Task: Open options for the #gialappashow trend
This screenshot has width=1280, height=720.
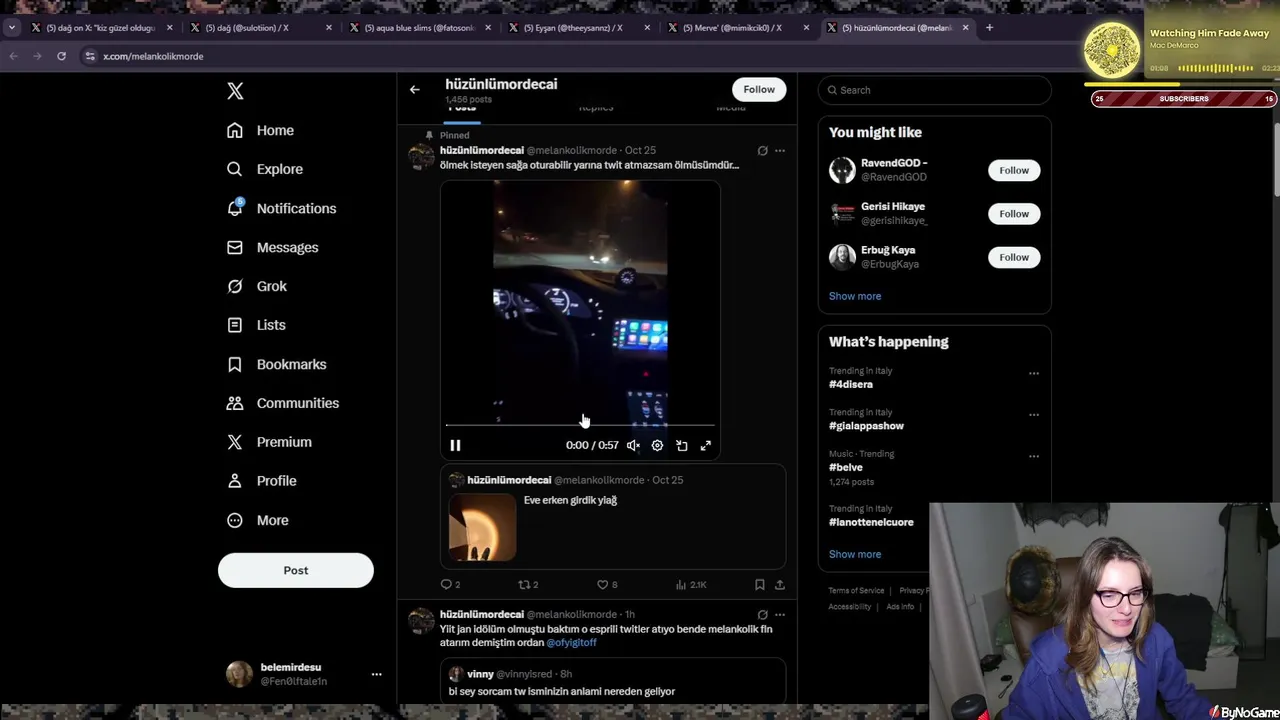Action: click(x=1034, y=415)
